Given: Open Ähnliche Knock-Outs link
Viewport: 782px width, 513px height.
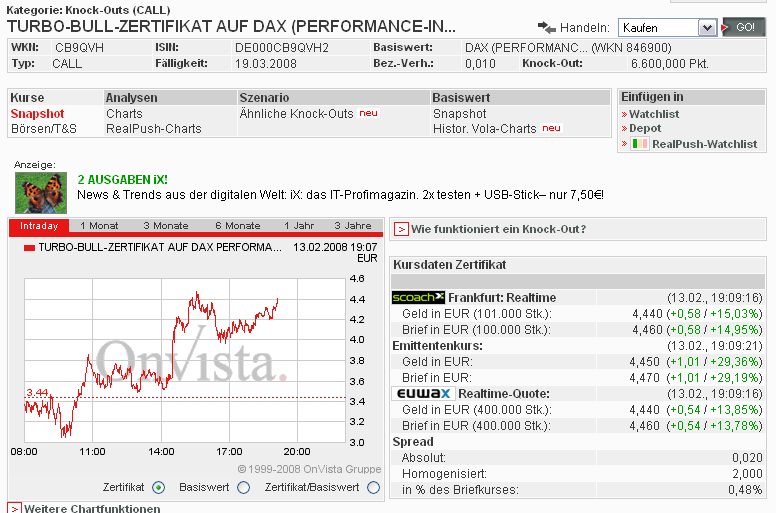Looking at the screenshot, I should (x=296, y=114).
